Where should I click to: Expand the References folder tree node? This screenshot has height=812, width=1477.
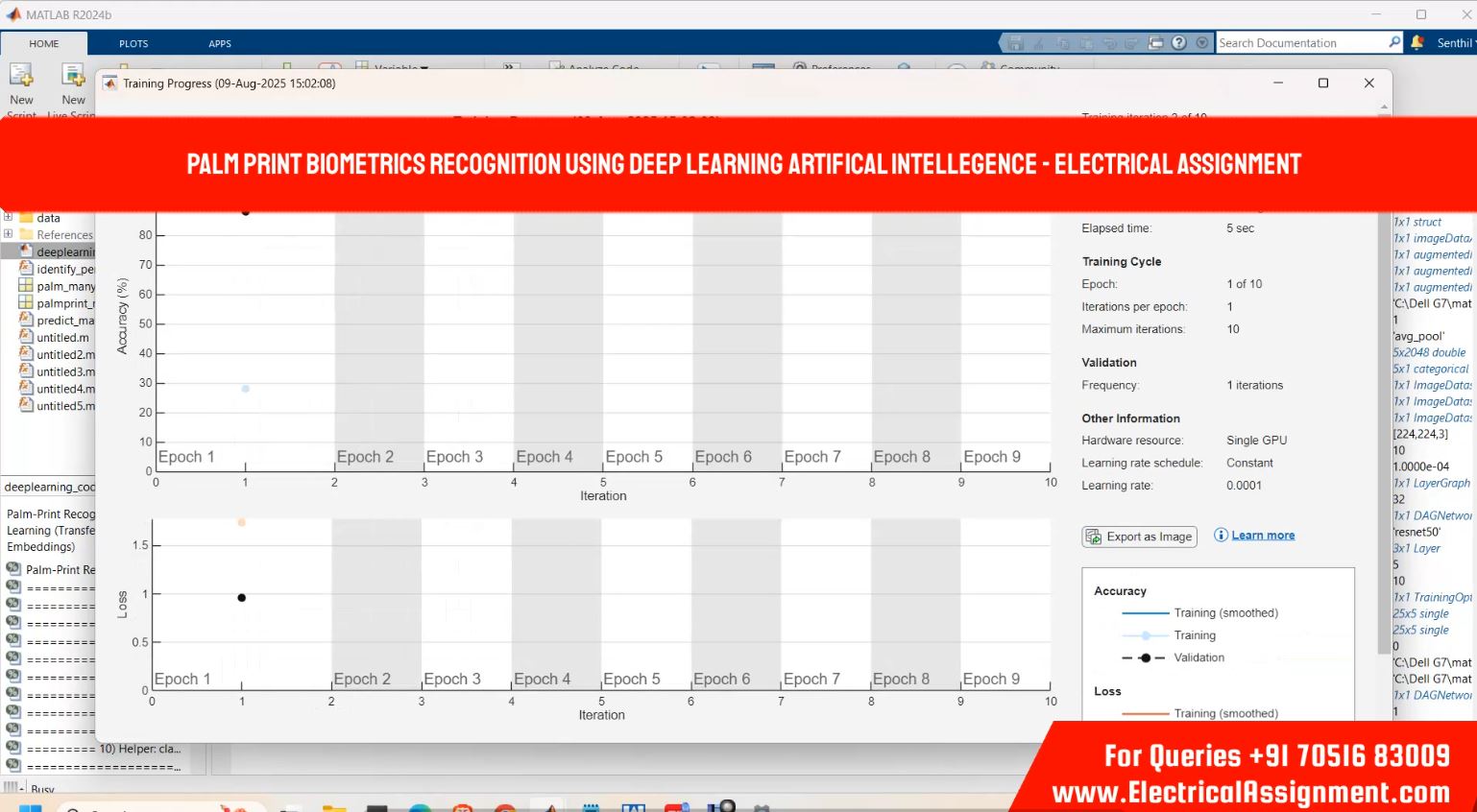[x=9, y=234]
